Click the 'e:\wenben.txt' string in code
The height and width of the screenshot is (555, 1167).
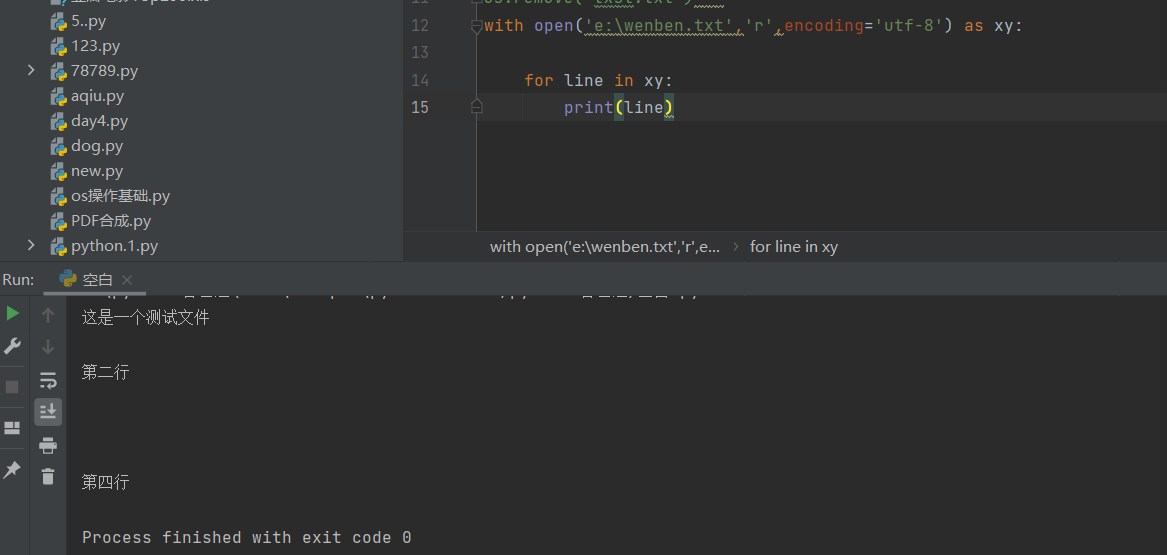click(x=659, y=26)
